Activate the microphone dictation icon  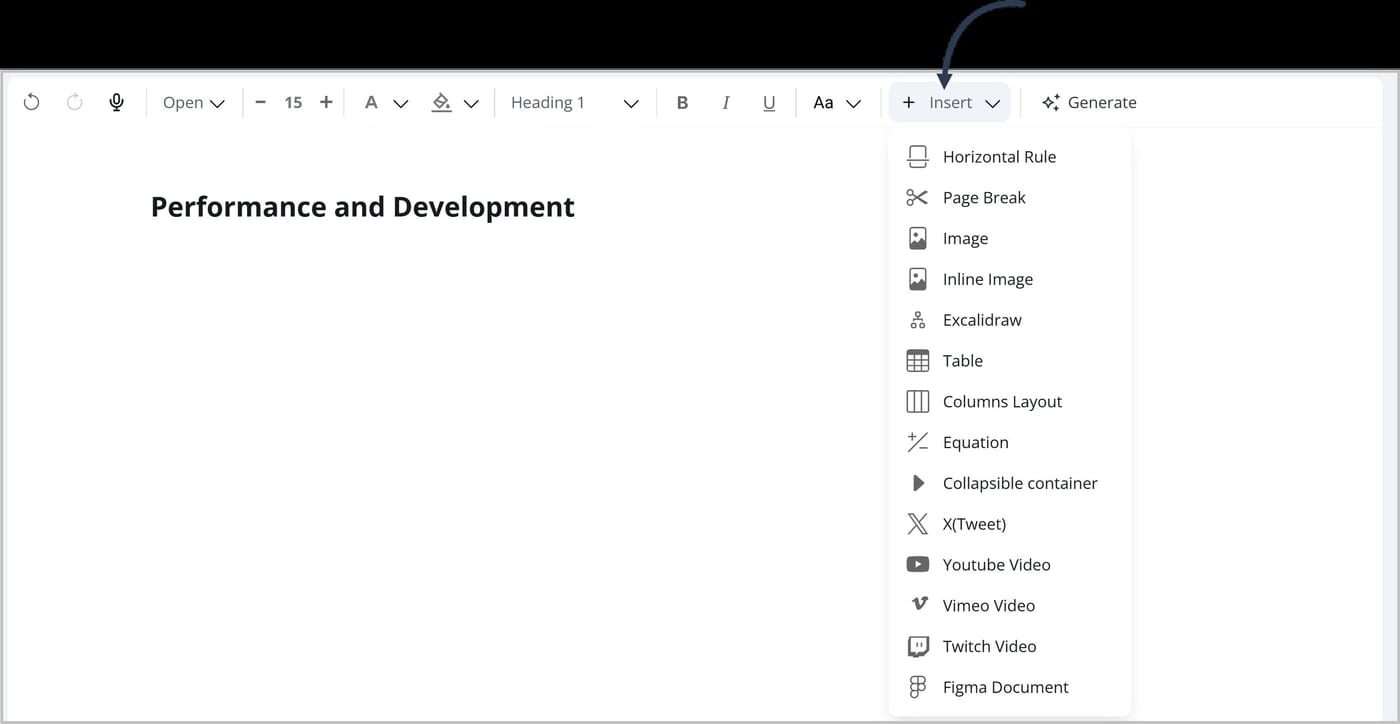(x=117, y=102)
